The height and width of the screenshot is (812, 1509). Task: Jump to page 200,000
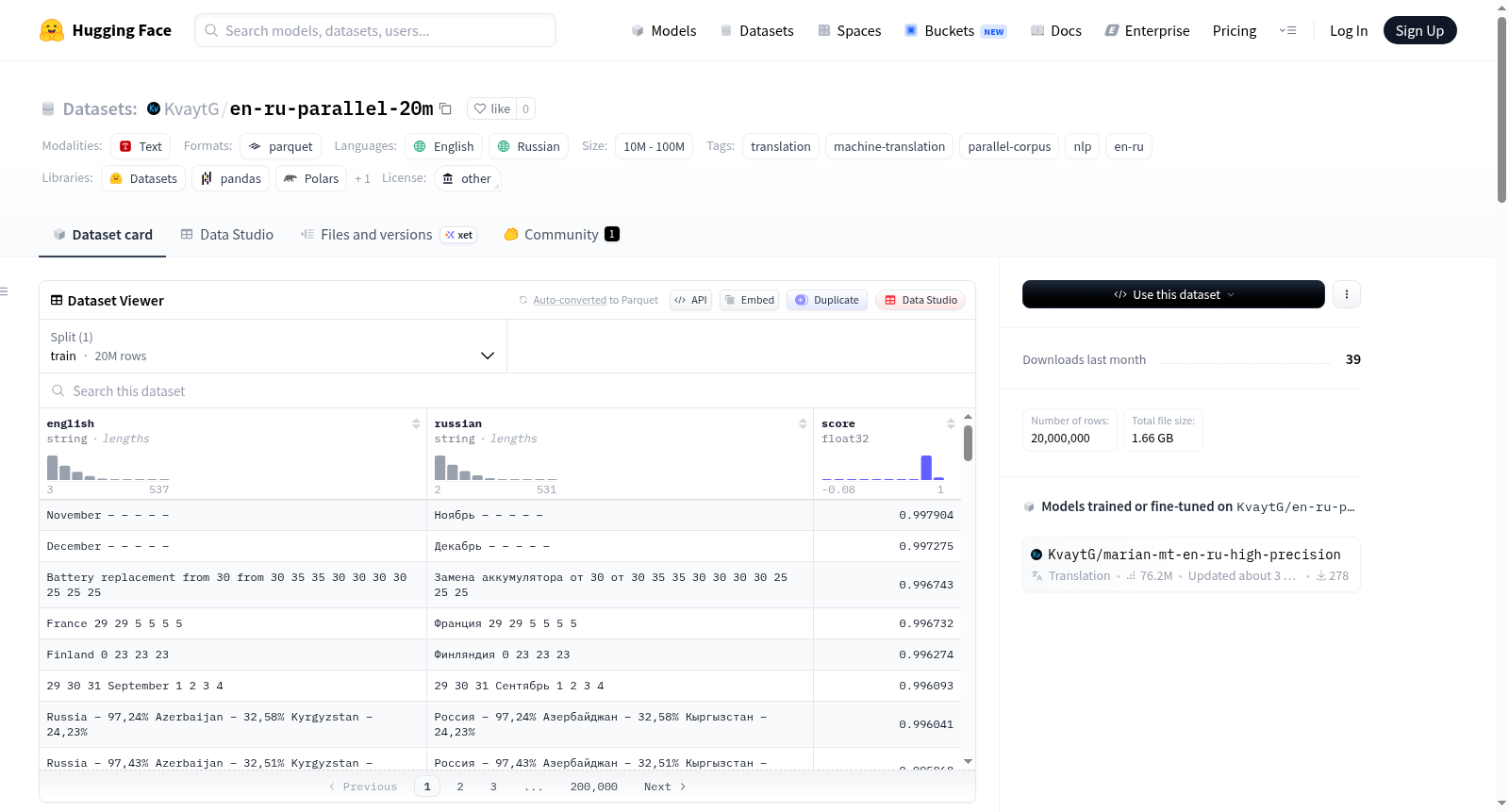(x=594, y=787)
